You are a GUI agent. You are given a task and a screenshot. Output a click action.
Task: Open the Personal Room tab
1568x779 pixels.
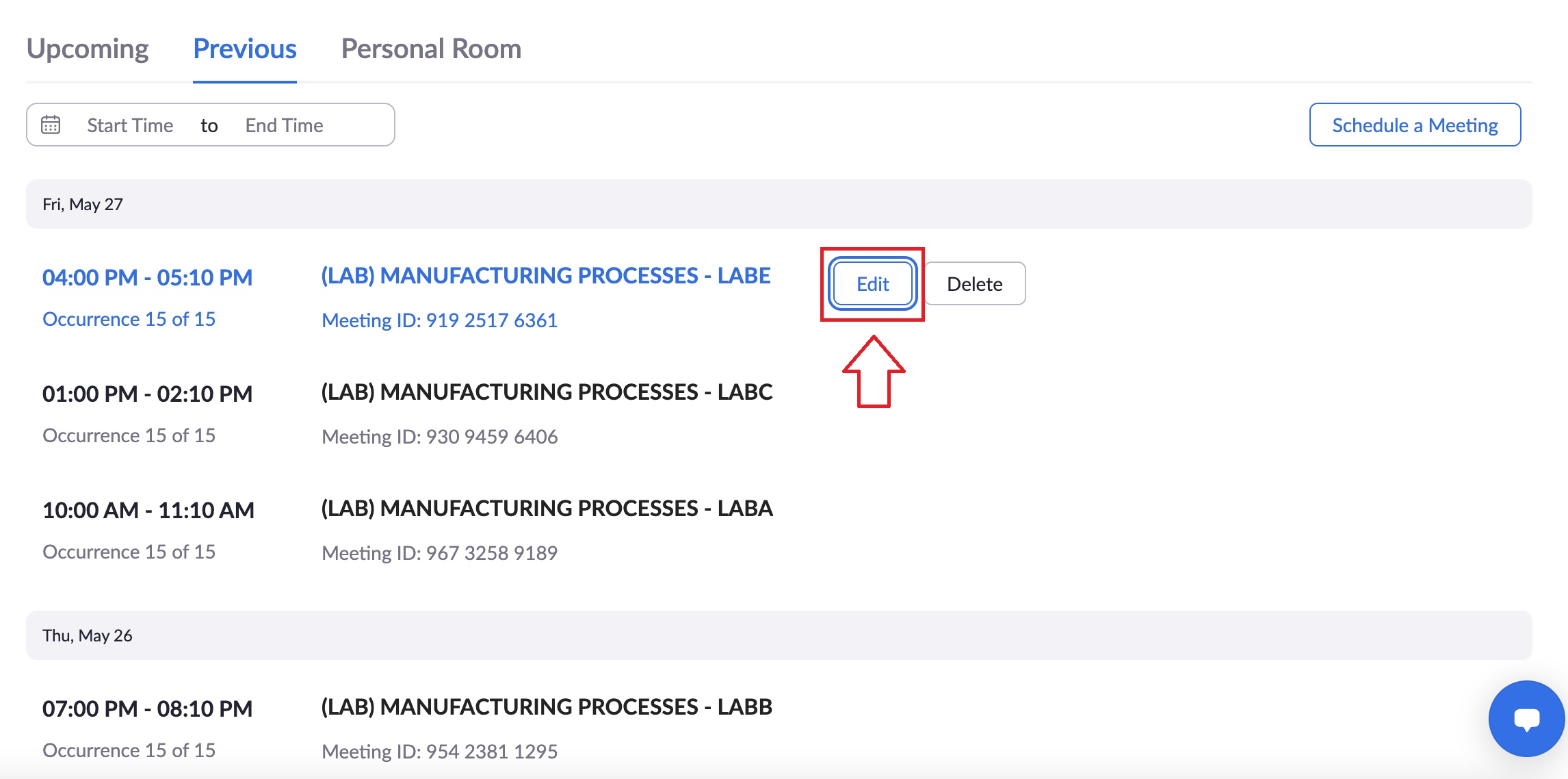pyautogui.click(x=431, y=48)
